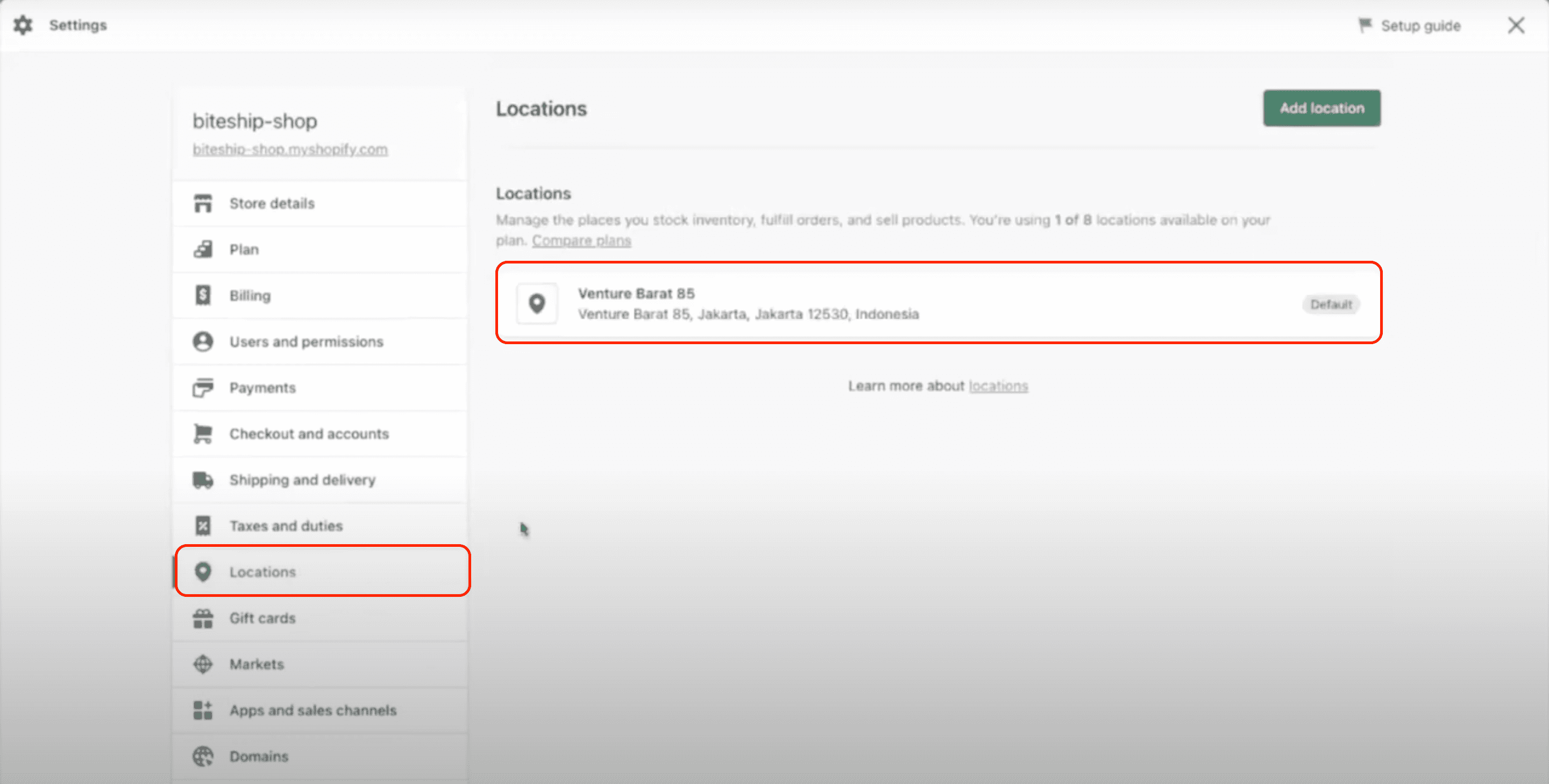Click the Venture Barat 85 pin icon
This screenshot has height=784, width=1549.
point(536,304)
